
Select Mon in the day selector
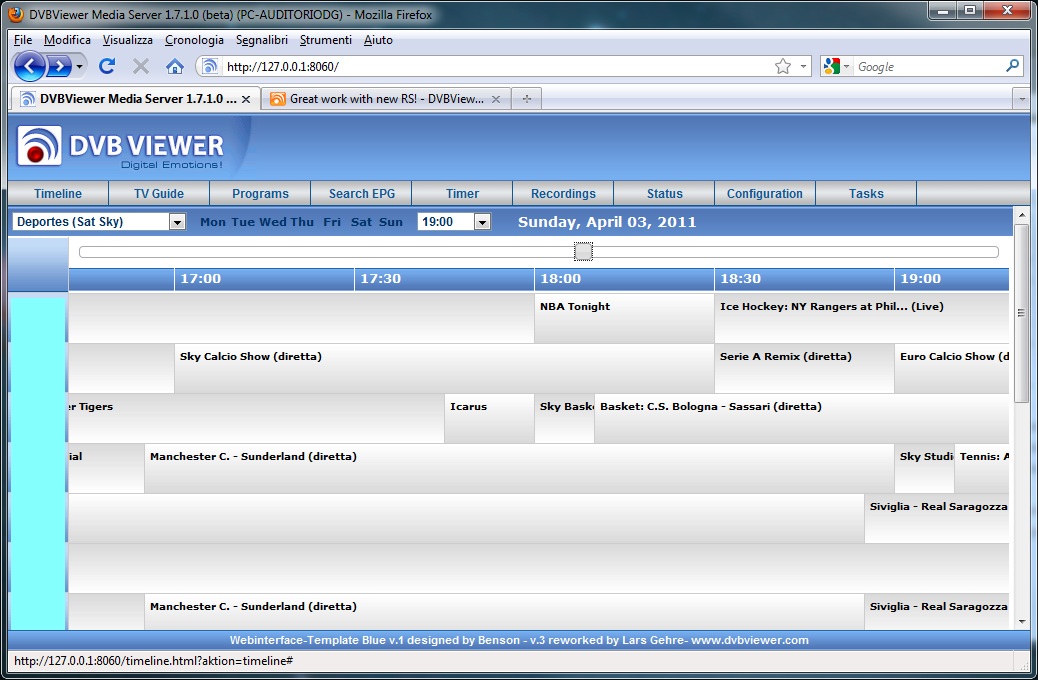[x=212, y=222]
